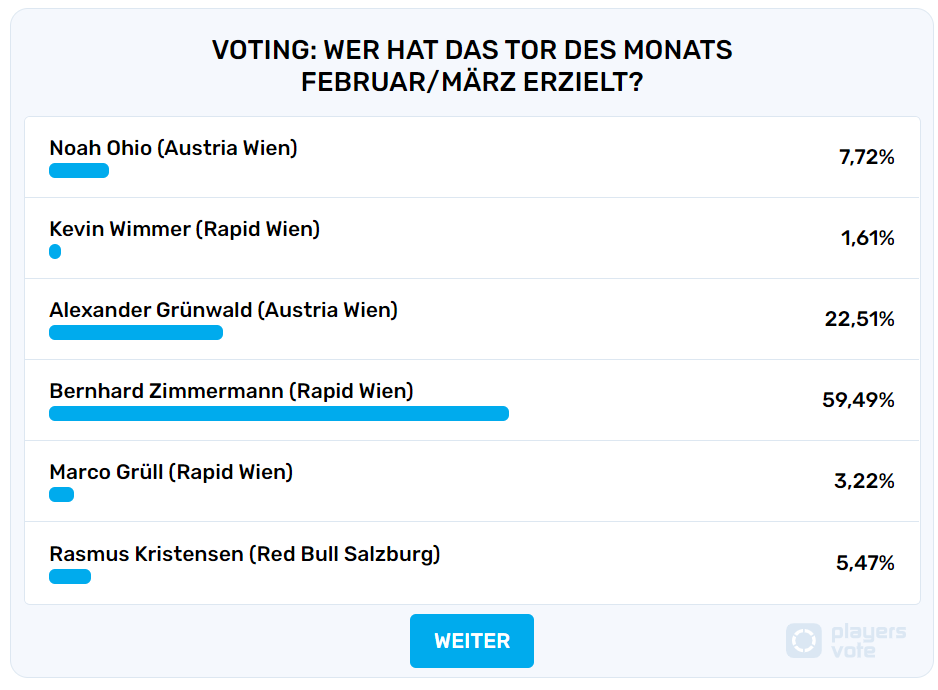This screenshot has width=938, height=690.
Task: Click Kevin Wimmer's small blue bar
Action: (55, 251)
